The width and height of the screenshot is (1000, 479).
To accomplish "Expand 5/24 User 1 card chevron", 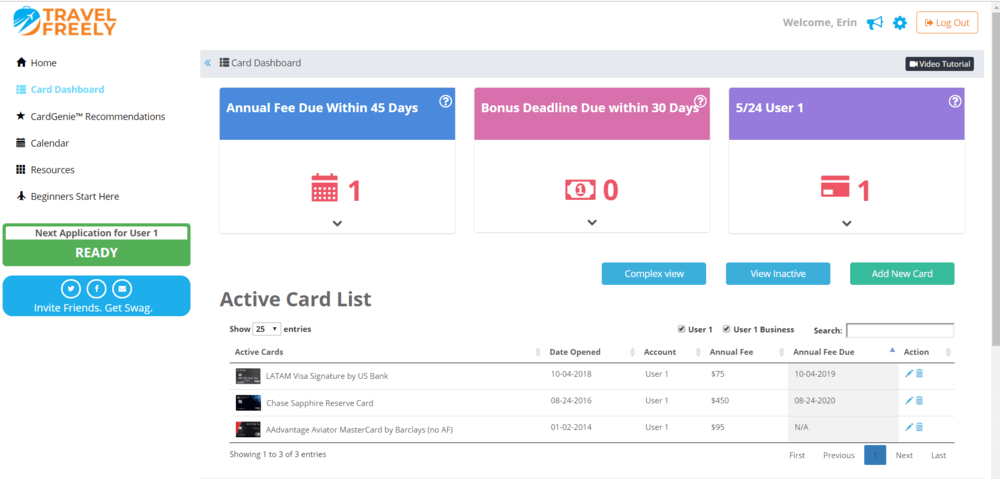I will click(846, 223).
